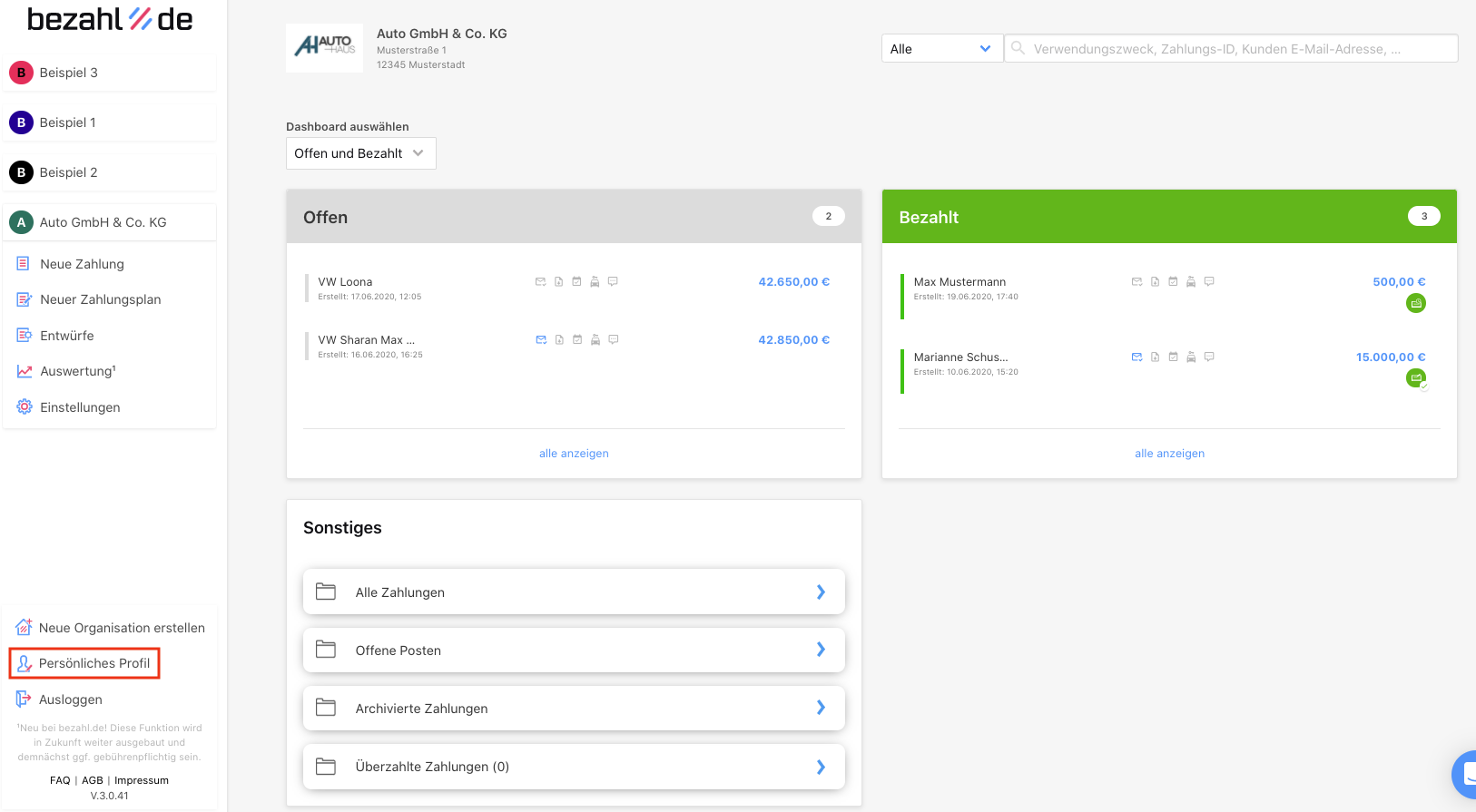The width and height of the screenshot is (1476, 812).
Task: Click Persönliches Profil in sidebar
Action: pyautogui.click(x=84, y=663)
